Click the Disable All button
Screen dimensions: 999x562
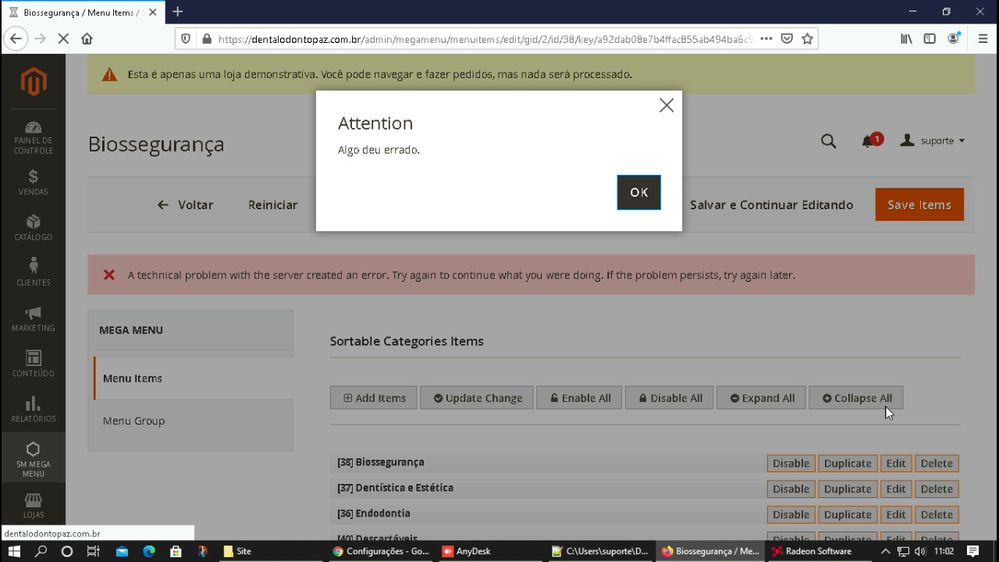(669, 398)
